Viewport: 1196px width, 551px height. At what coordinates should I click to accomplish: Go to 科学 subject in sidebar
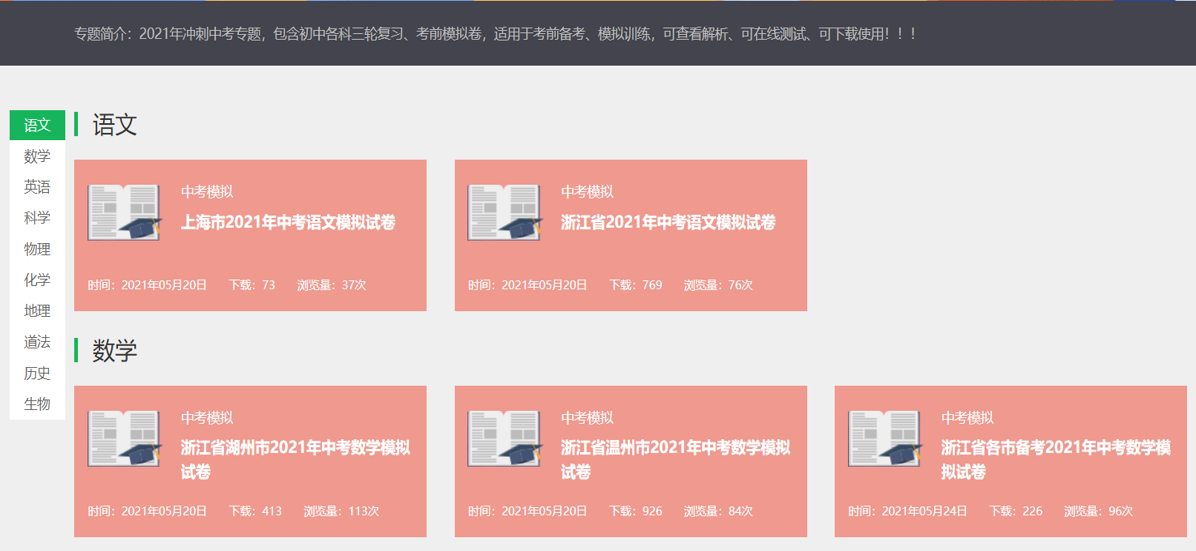[x=37, y=218]
